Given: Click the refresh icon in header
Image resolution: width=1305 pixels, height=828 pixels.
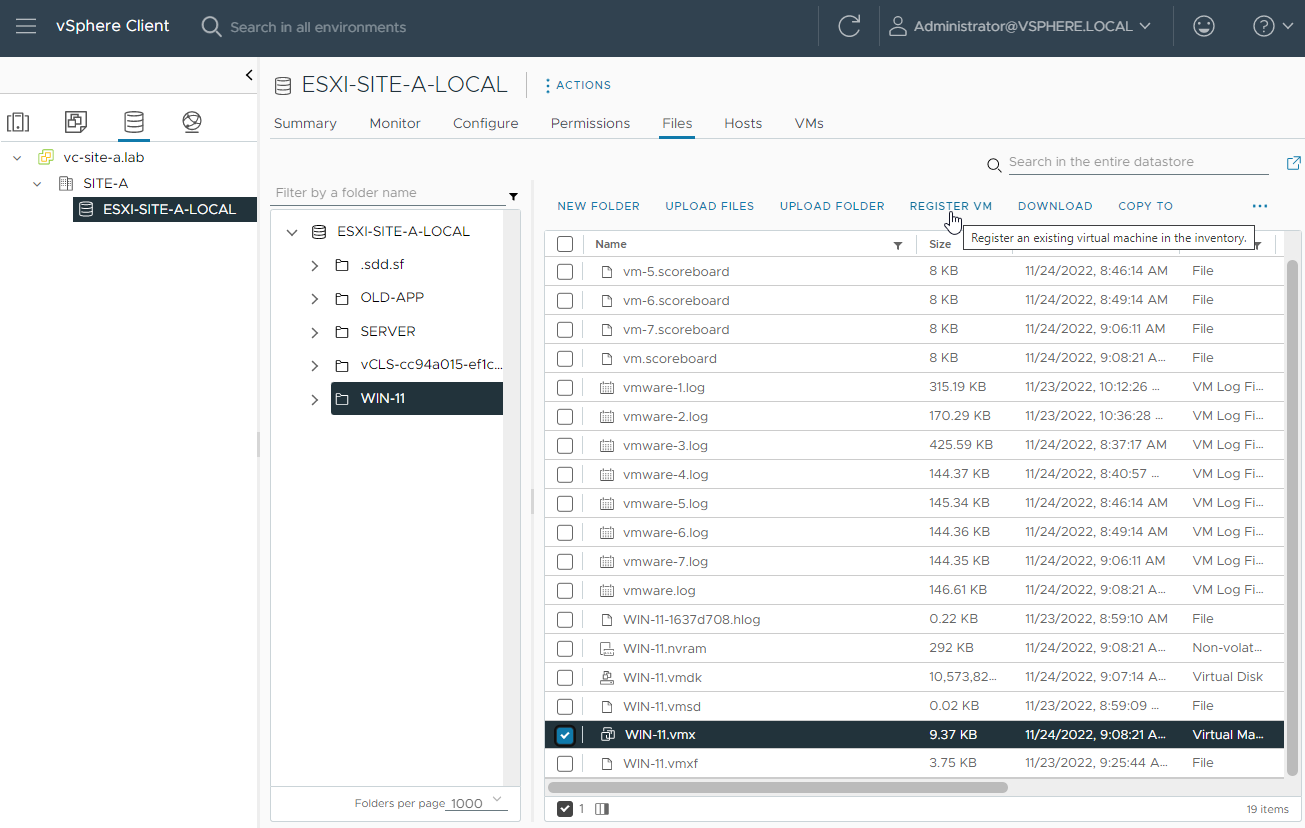Looking at the screenshot, I should (849, 27).
